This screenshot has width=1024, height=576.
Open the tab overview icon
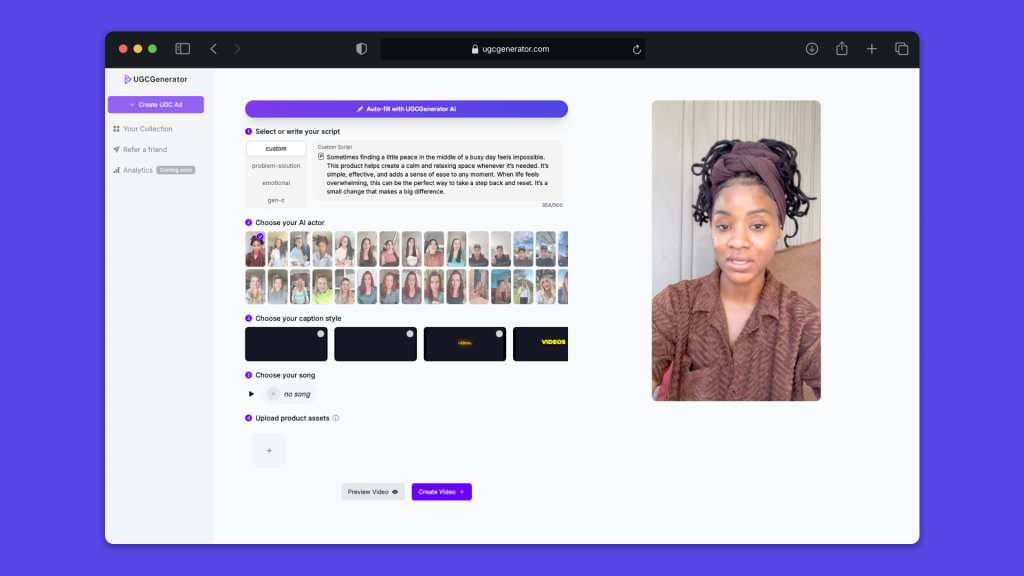coord(901,49)
